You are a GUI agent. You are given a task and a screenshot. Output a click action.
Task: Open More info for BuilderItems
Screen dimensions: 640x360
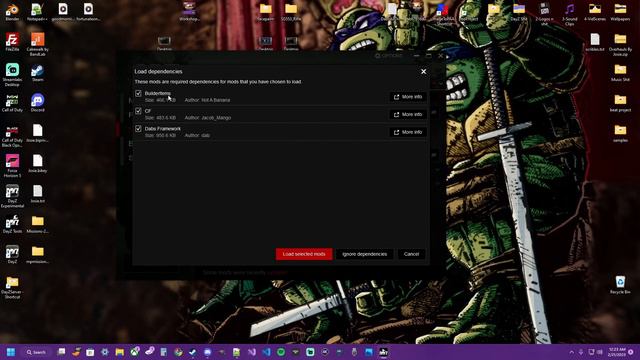(x=408, y=97)
